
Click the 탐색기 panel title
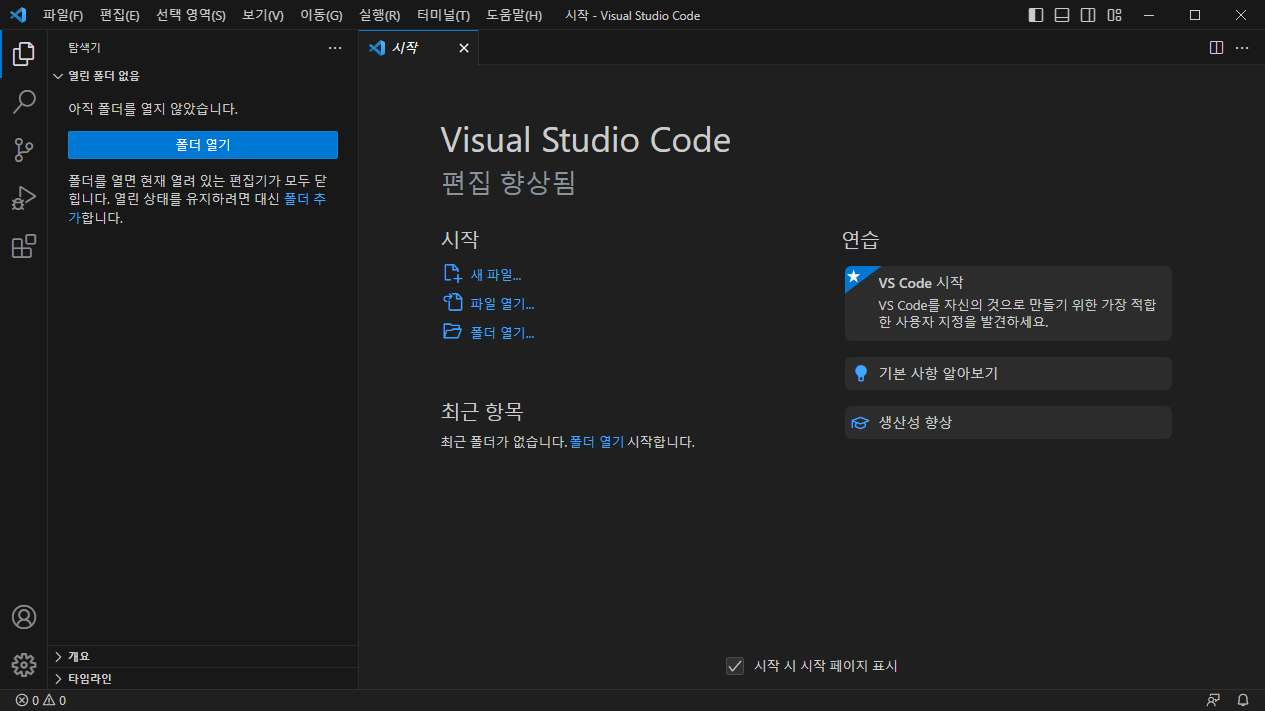point(85,47)
